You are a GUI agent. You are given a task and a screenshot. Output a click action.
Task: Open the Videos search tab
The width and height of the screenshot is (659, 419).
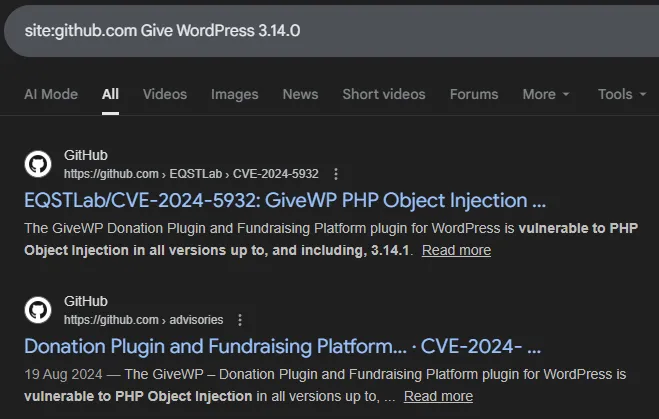pyautogui.click(x=165, y=94)
